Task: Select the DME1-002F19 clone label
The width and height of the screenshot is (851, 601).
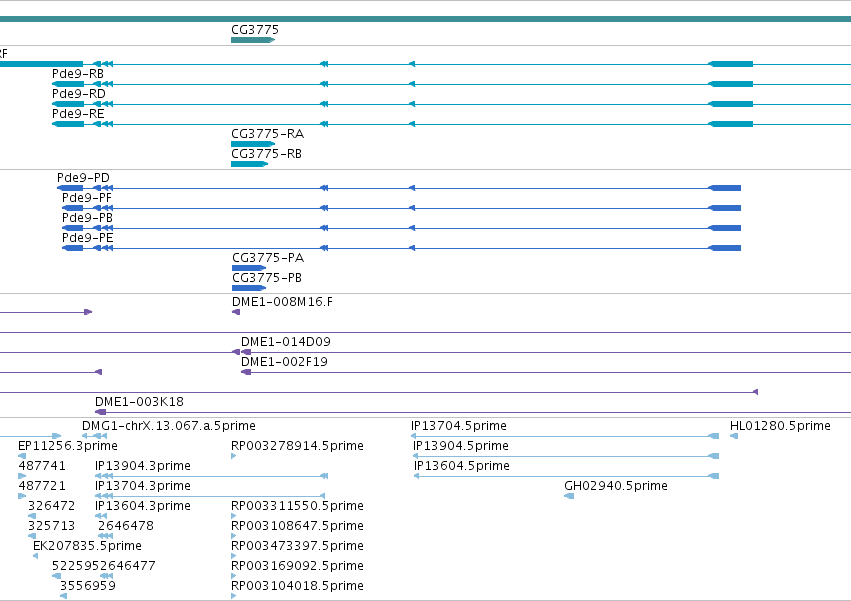Action: (x=284, y=362)
